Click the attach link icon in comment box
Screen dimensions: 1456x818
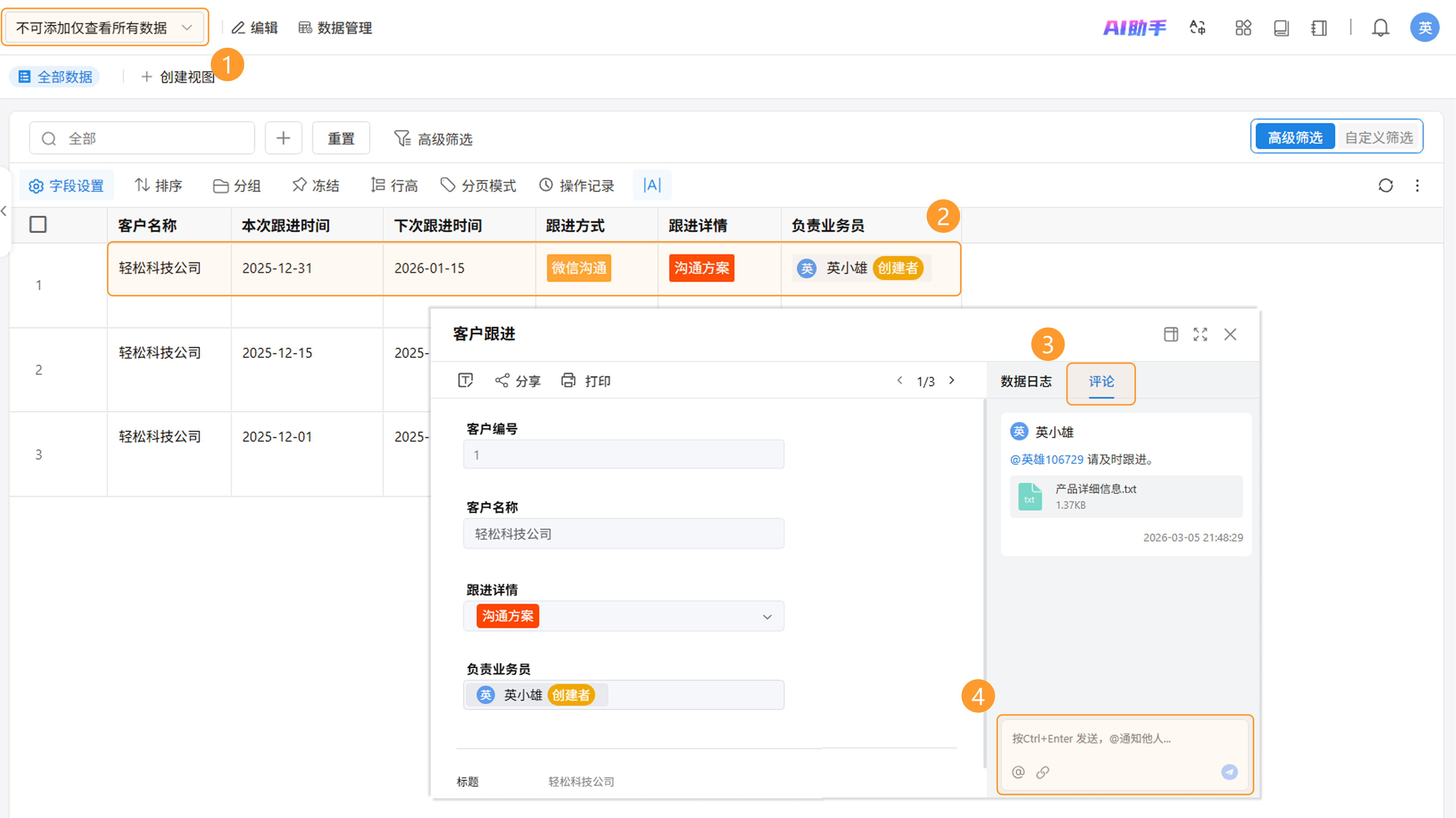click(x=1042, y=772)
